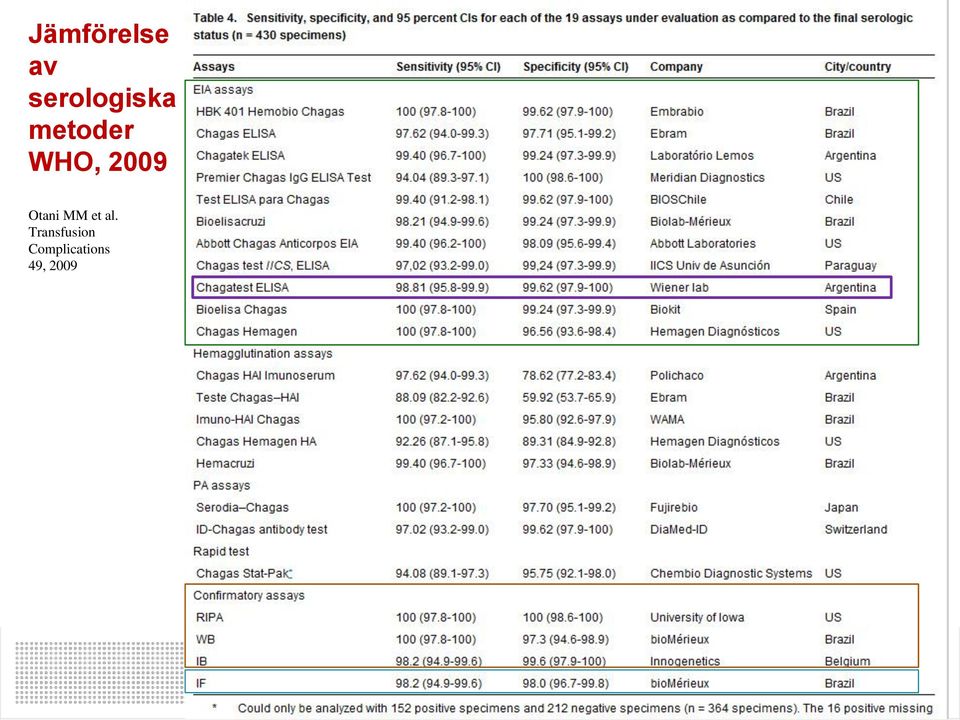Select the assay name "Bioelisacruzi"
Viewport: 960px width, 720px height.
pyautogui.click(x=230, y=222)
